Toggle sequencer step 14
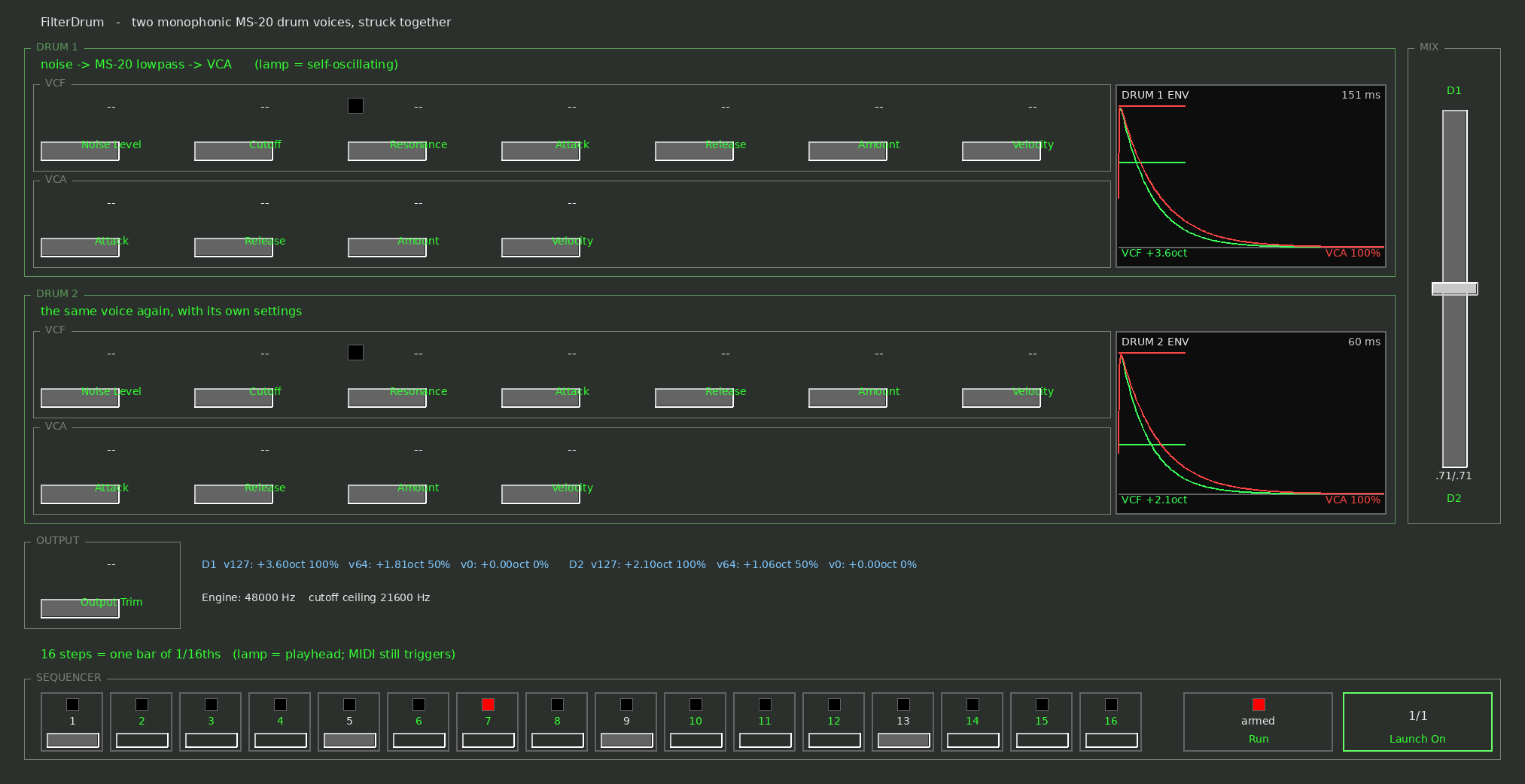This screenshot has width=1525, height=784. pyautogui.click(x=973, y=740)
